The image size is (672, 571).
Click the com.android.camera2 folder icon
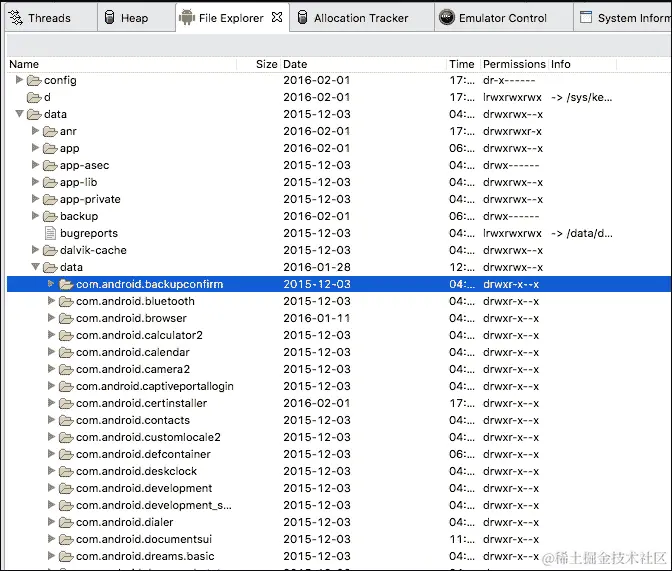tap(66, 370)
